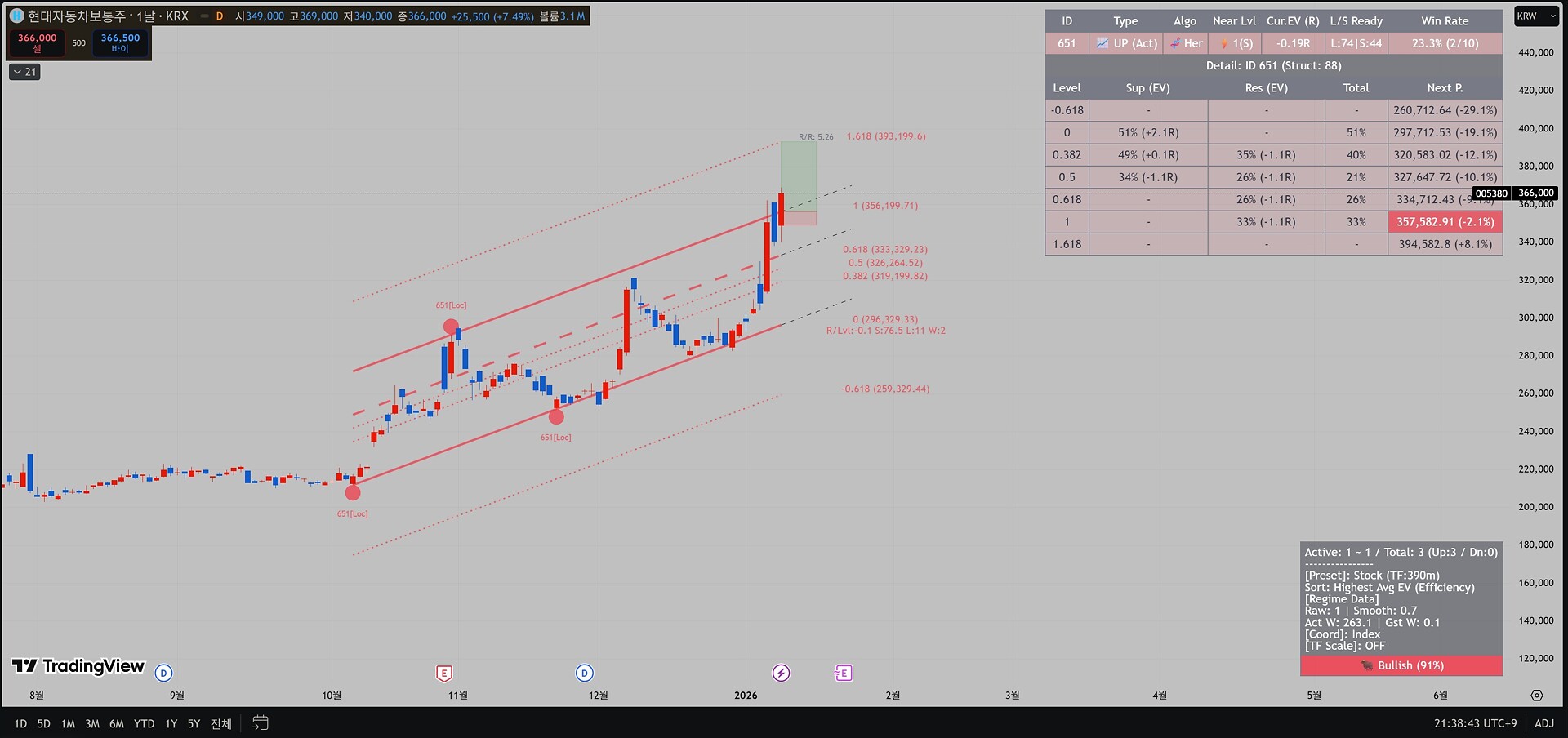The width and height of the screenshot is (1568, 738).
Task: Show the full history with 전체
Action: 221,724
